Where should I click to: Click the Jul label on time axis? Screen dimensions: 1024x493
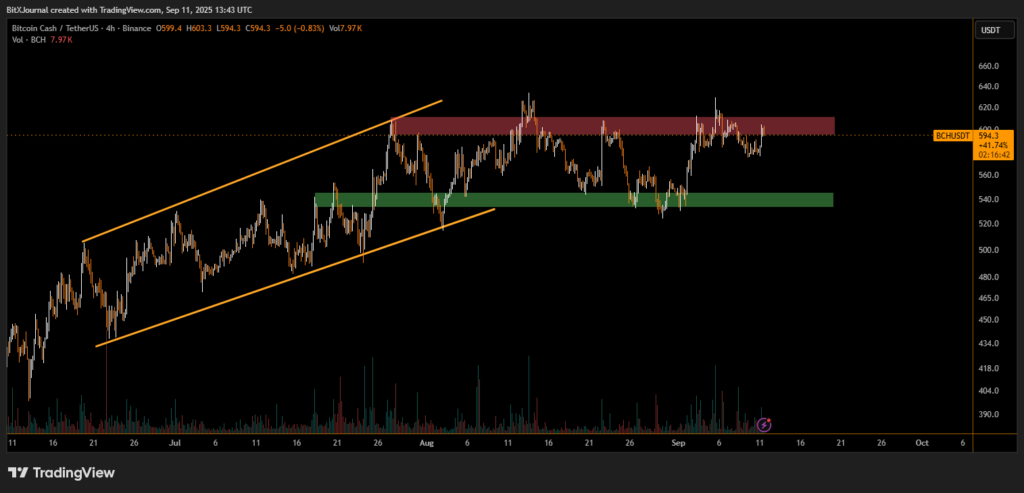click(174, 440)
